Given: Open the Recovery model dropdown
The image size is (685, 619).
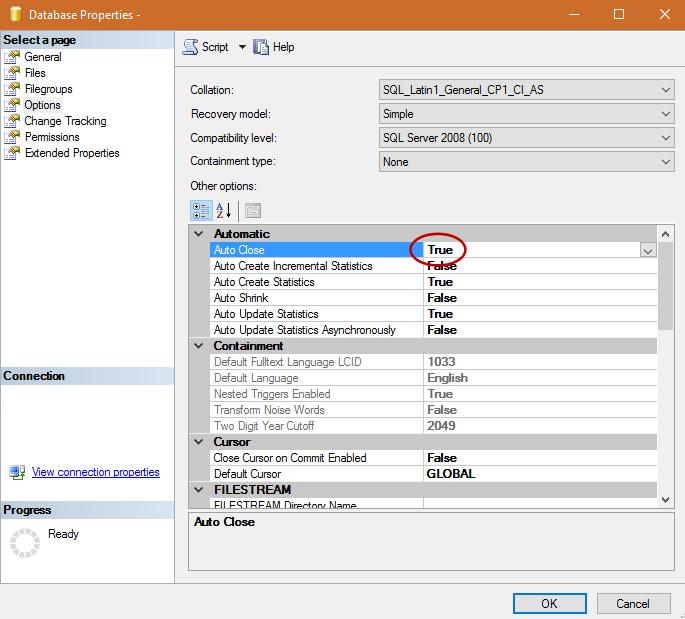Looking at the screenshot, I should coord(526,114).
